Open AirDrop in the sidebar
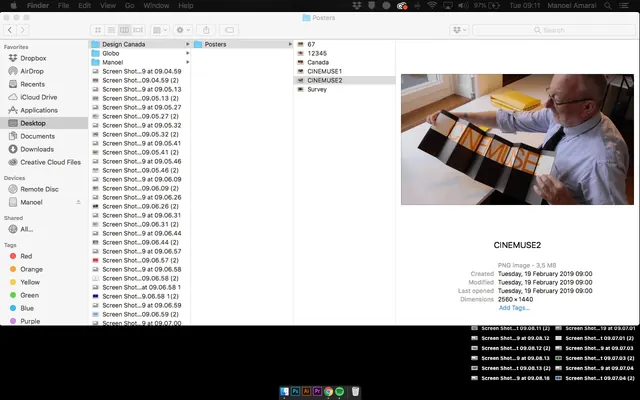This screenshot has height=400, width=640. (x=31, y=71)
